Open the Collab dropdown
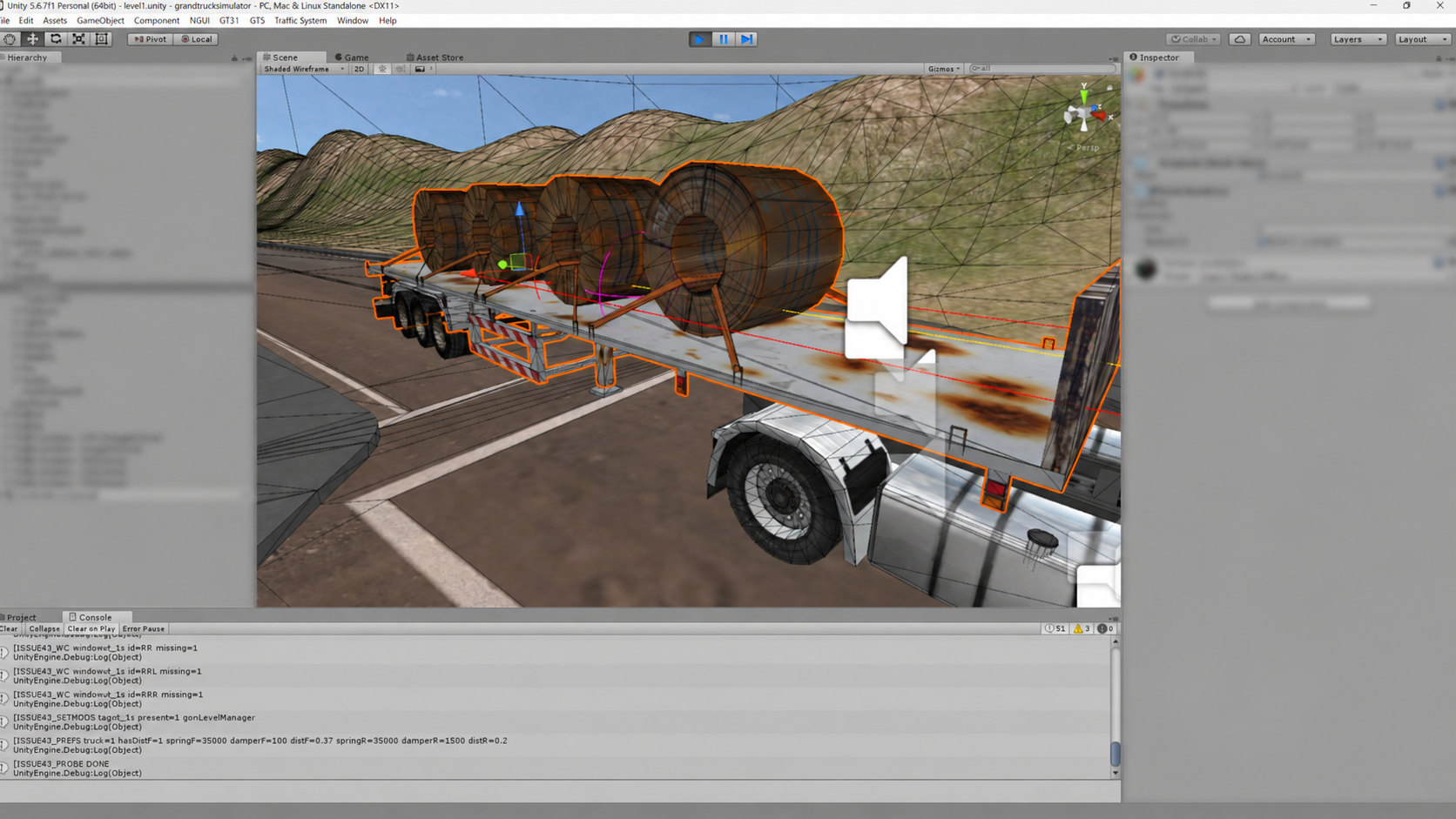The width and height of the screenshot is (1456, 819). (1193, 39)
